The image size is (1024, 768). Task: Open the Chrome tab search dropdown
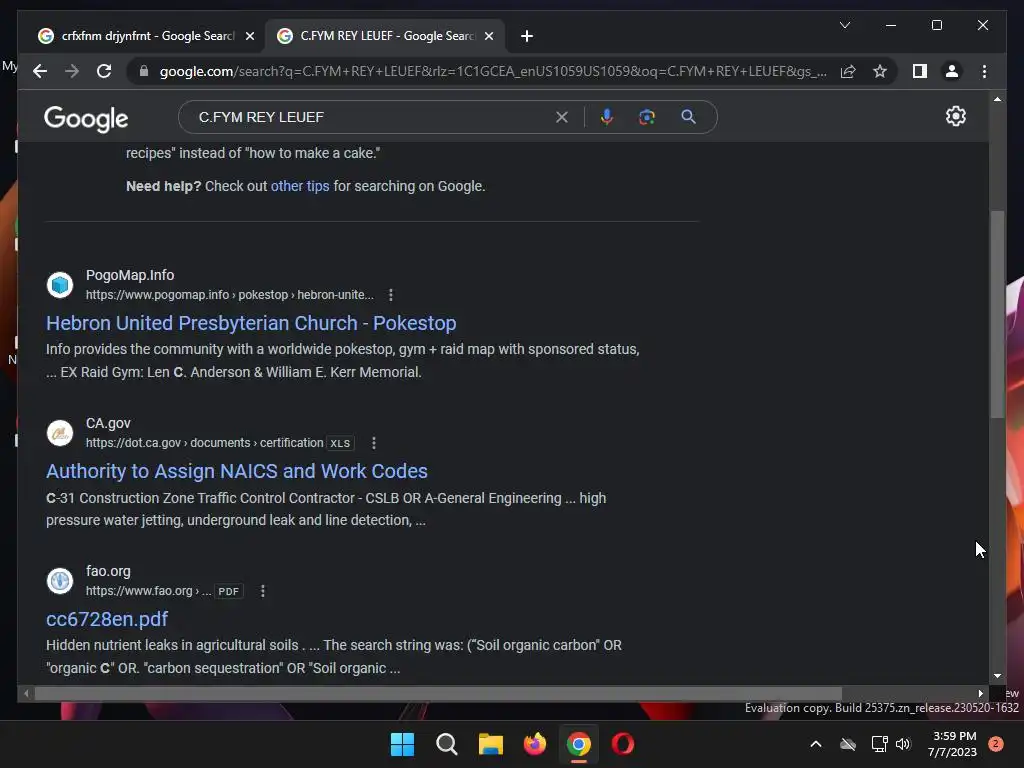(844, 25)
